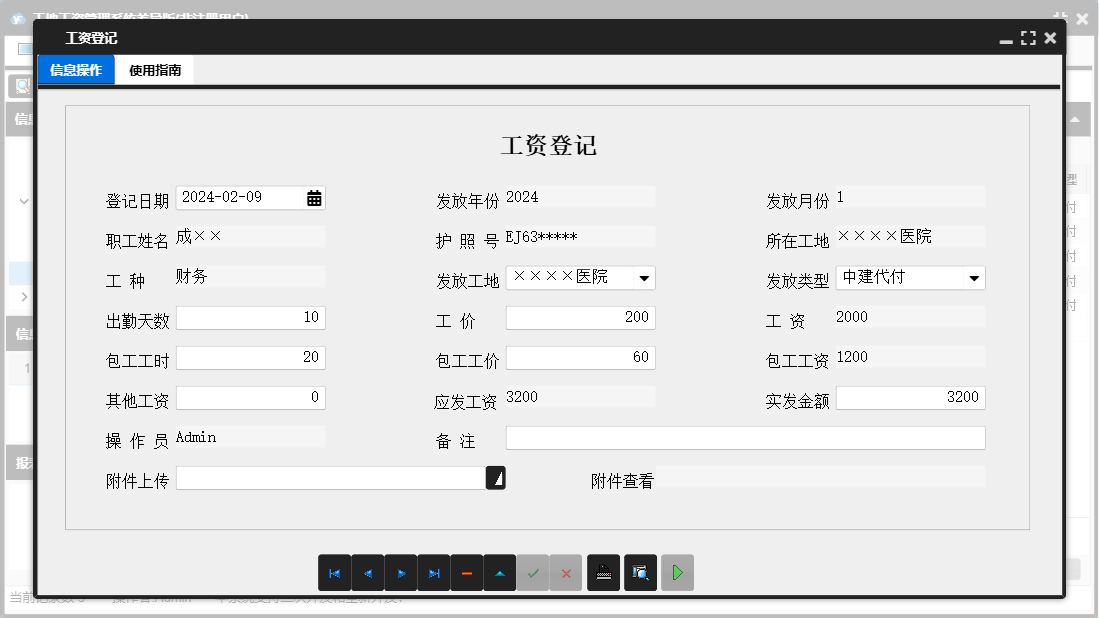Click the confirm checkmark button

click(533, 572)
